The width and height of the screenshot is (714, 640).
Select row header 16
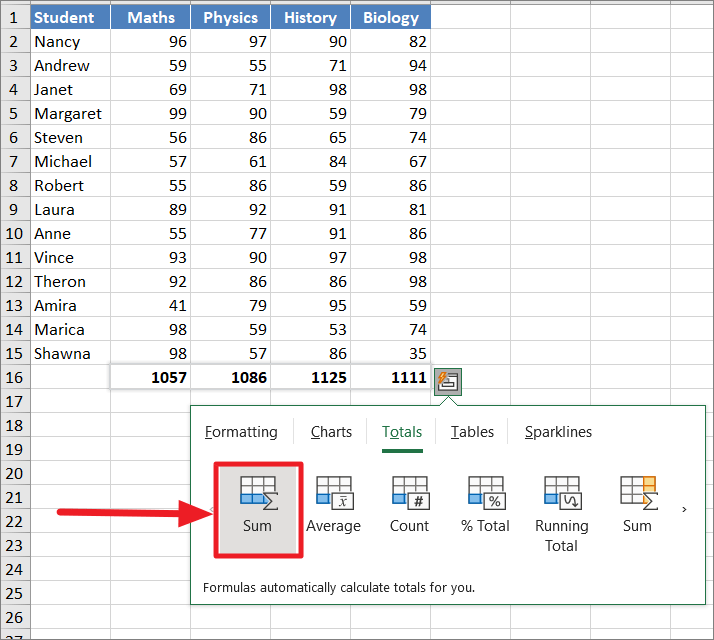[15, 377]
